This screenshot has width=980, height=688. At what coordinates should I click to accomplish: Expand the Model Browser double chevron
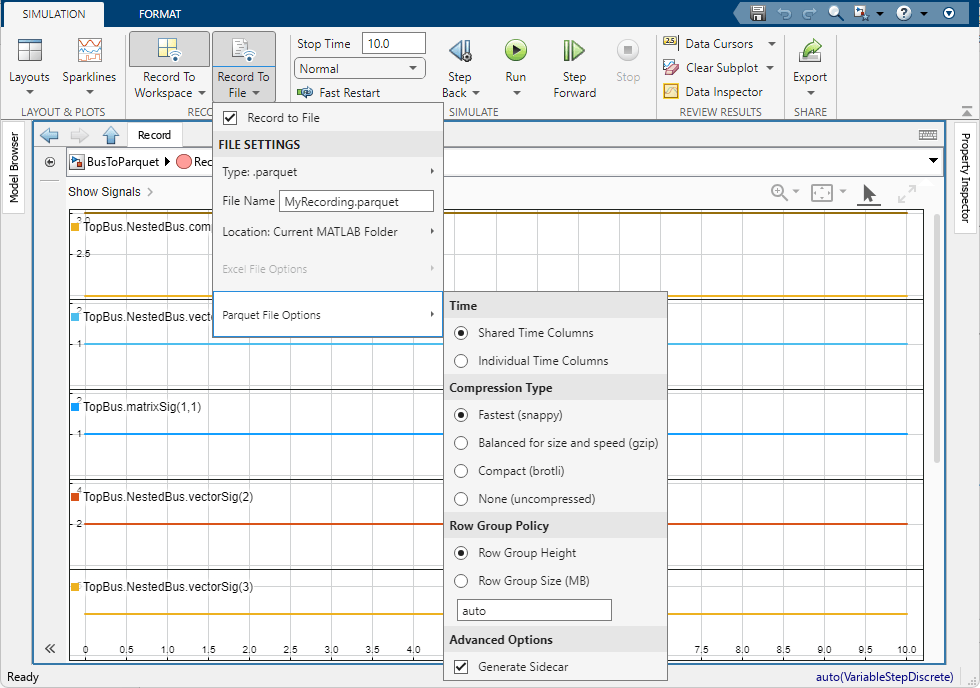tap(50, 649)
